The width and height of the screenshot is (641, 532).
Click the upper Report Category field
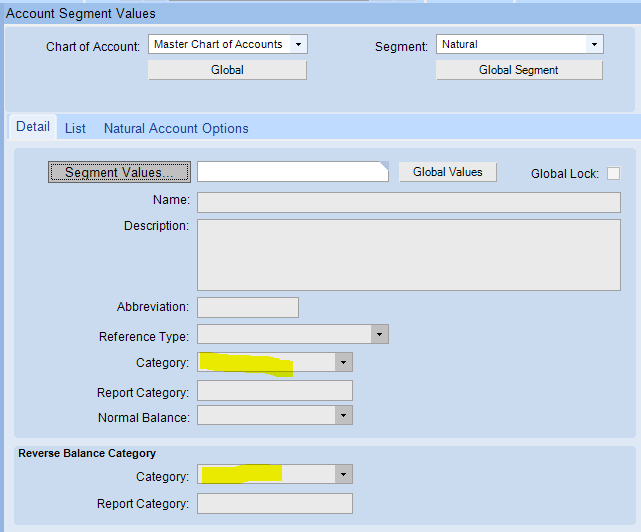(x=275, y=391)
